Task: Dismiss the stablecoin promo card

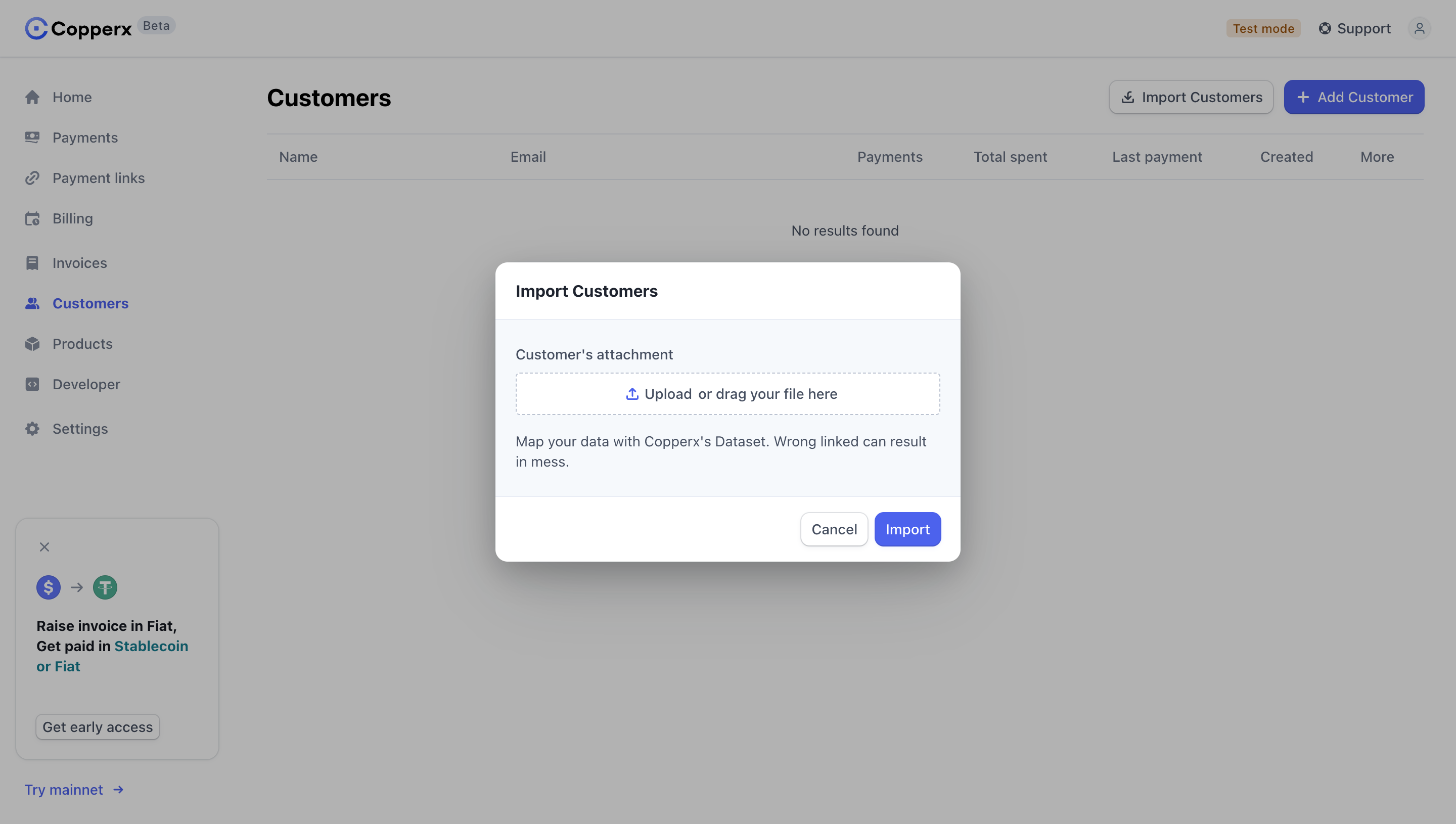Action: 44,547
